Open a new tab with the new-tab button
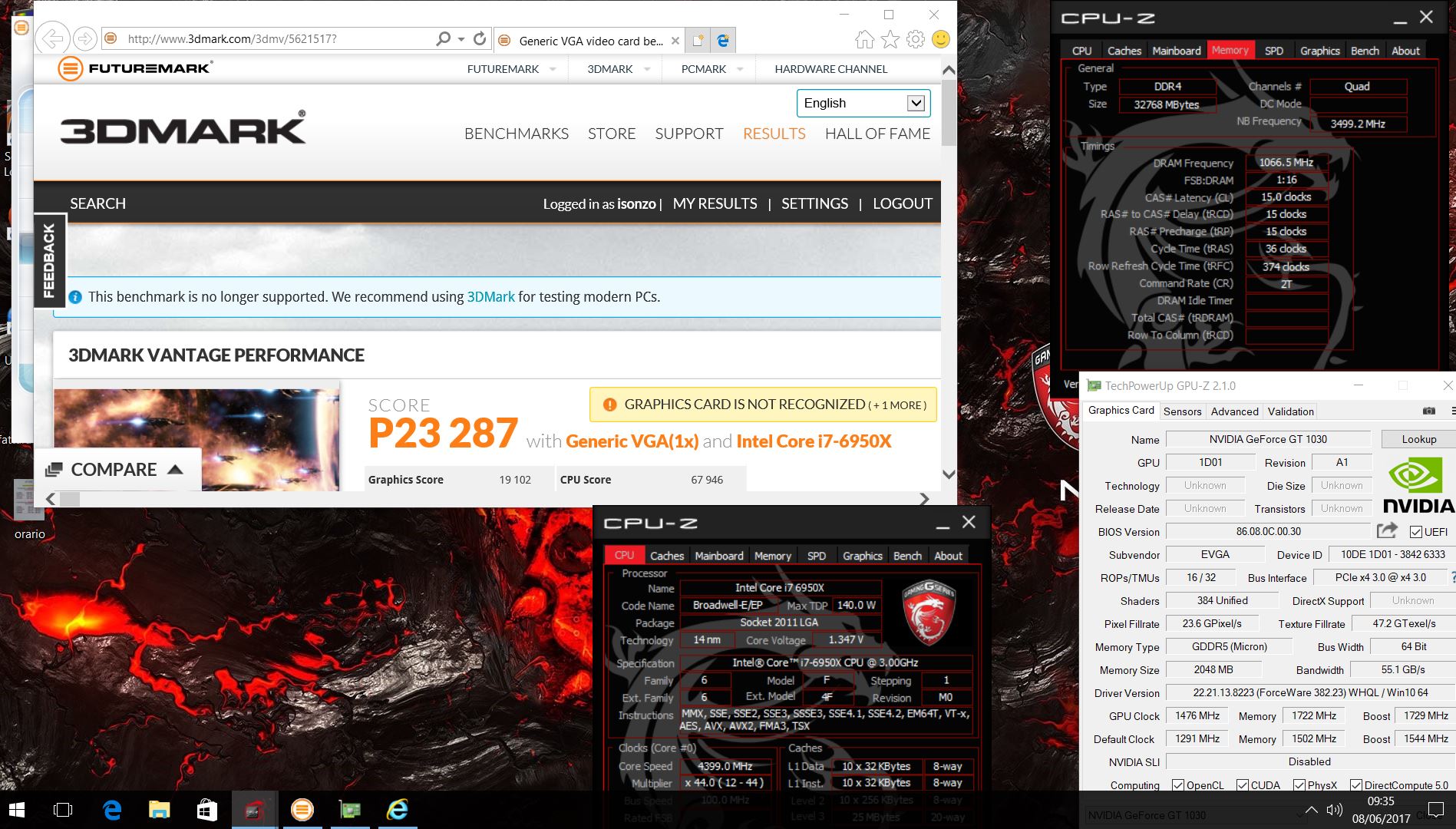 tap(698, 40)
